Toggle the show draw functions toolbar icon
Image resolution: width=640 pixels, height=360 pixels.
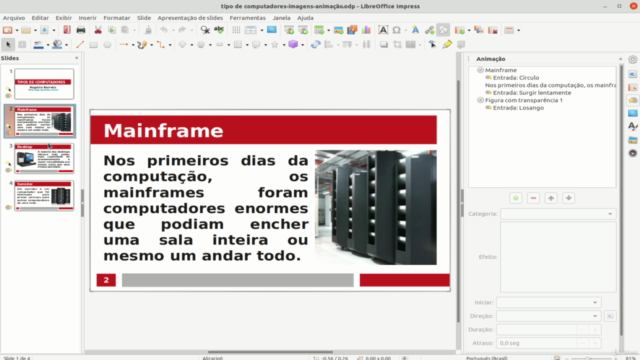click(x=443, y=30)
